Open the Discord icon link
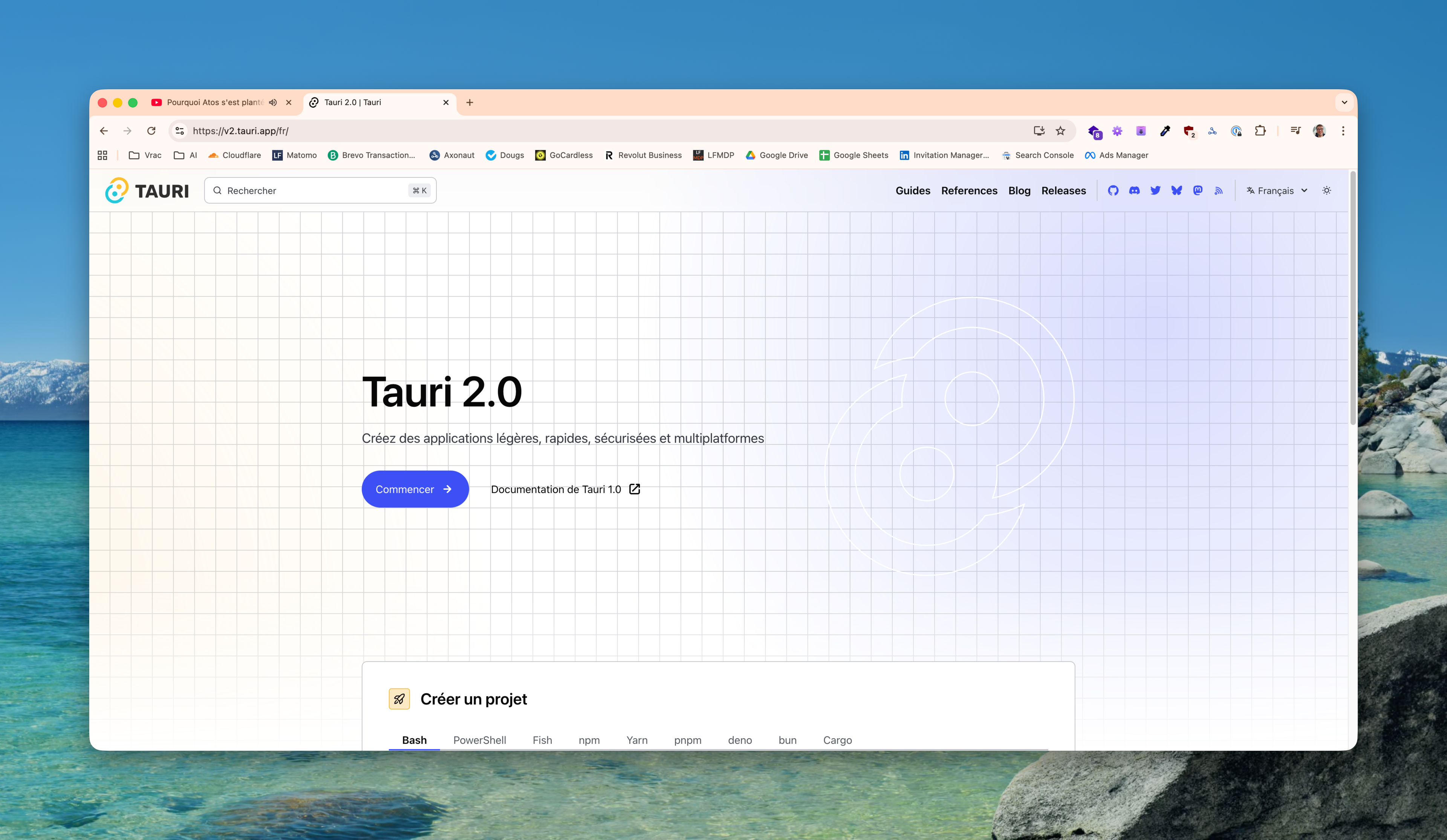Screen dimensions: 1447x840 1134,191
